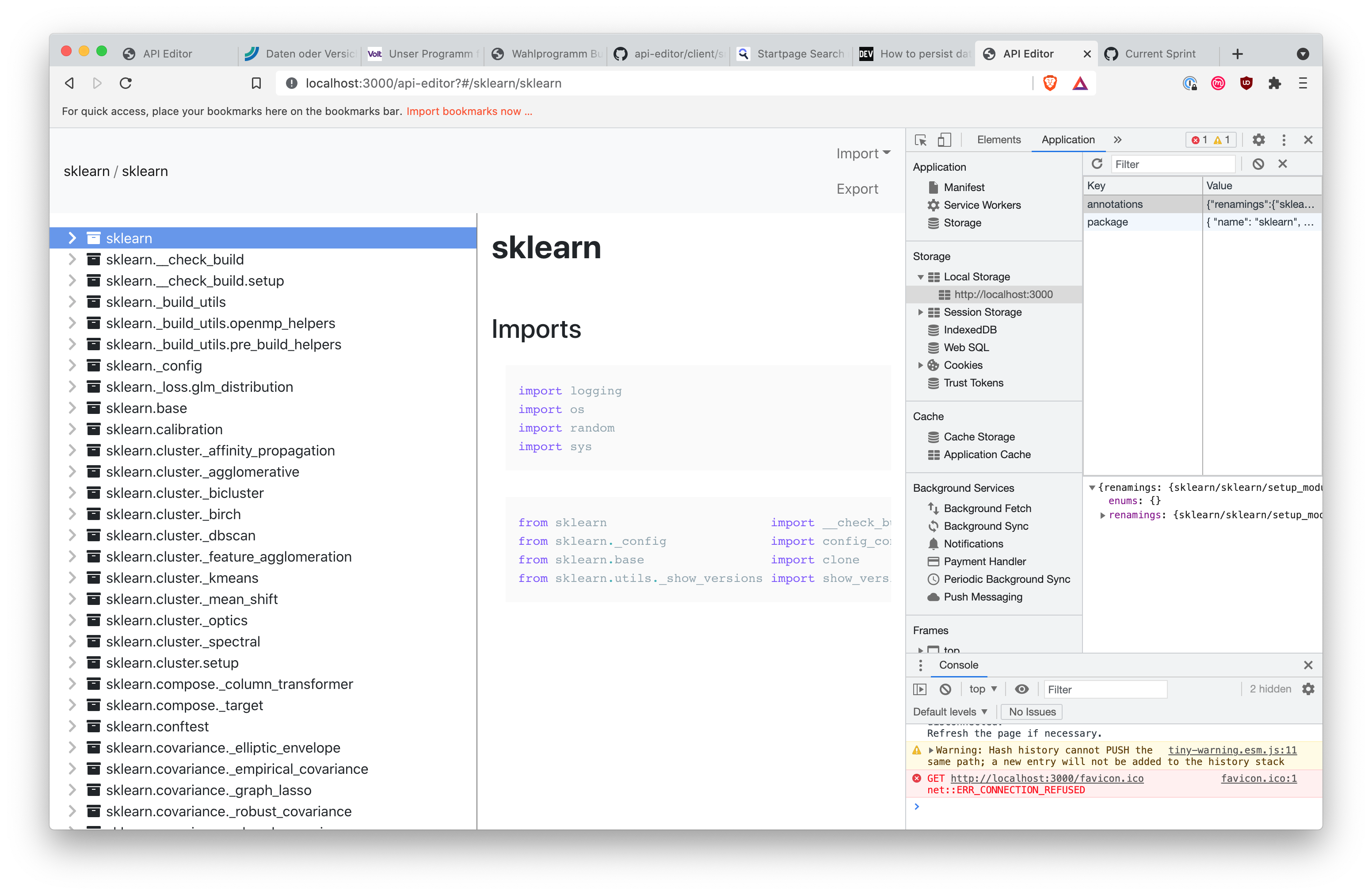This screenshot has height=895, width=1372.
Task: Open the Default levels dropdown
Action: (x=949, y=711)
